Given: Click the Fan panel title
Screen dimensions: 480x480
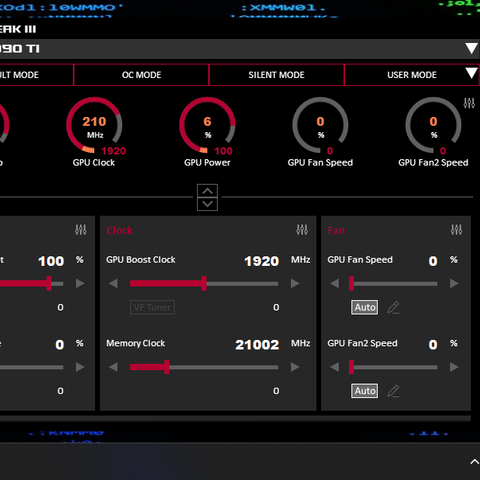Looking at the screenshot, I should (336, 230).
